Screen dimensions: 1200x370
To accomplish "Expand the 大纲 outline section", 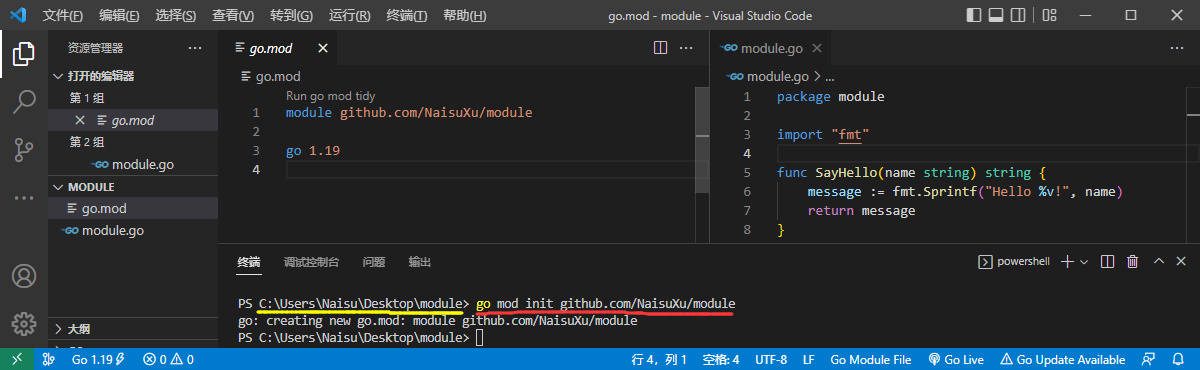I will pos(133,328).
